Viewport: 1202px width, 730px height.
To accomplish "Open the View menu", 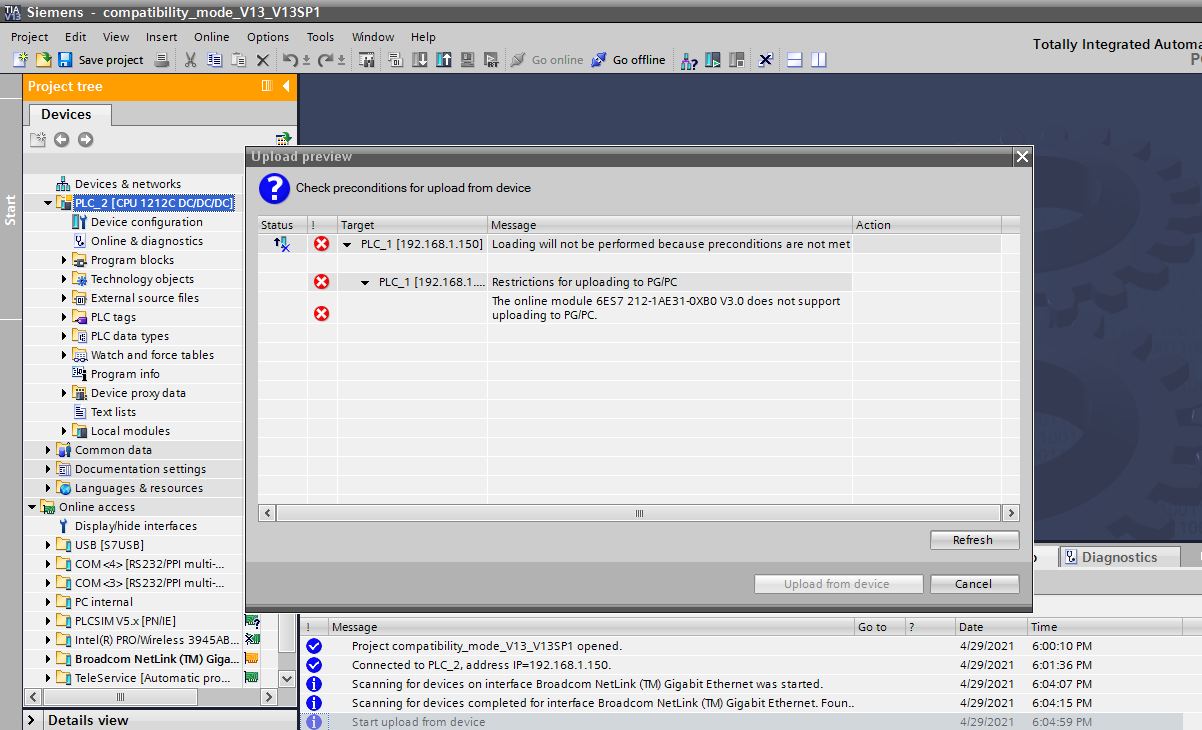I will point(116,37).
